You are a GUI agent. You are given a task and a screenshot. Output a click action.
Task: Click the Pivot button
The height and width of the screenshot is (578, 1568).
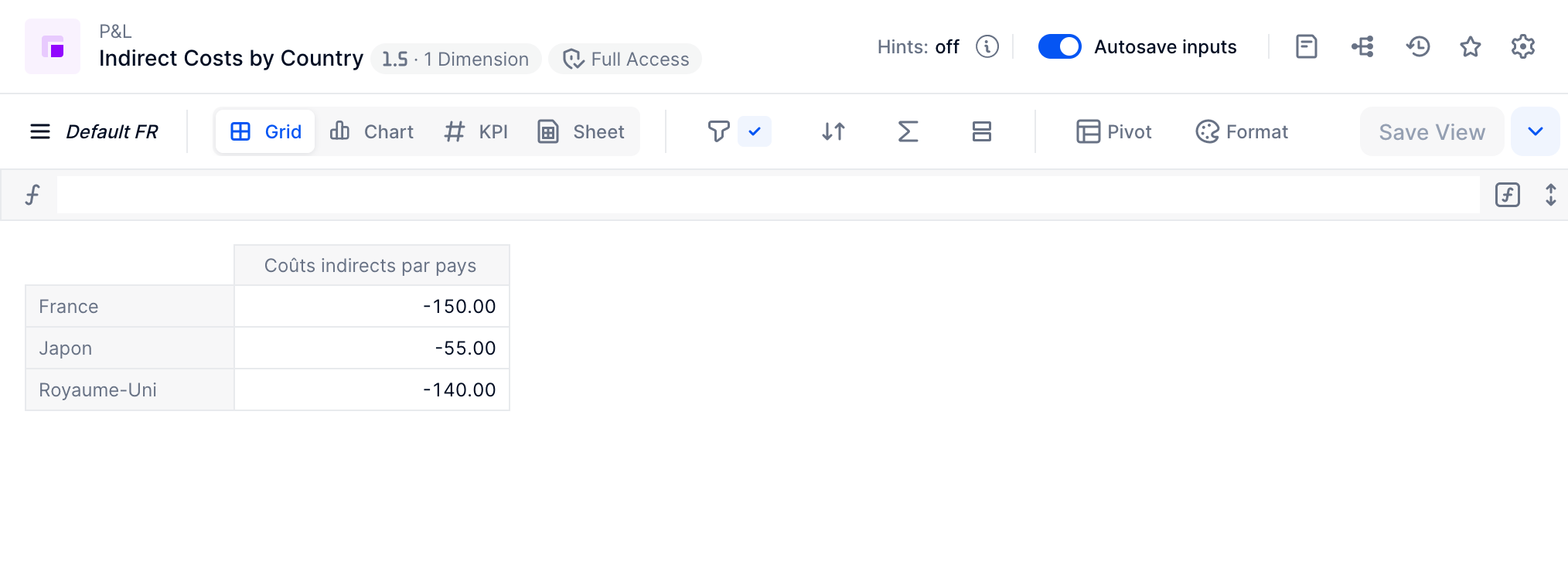click(x=1113, y=131)
